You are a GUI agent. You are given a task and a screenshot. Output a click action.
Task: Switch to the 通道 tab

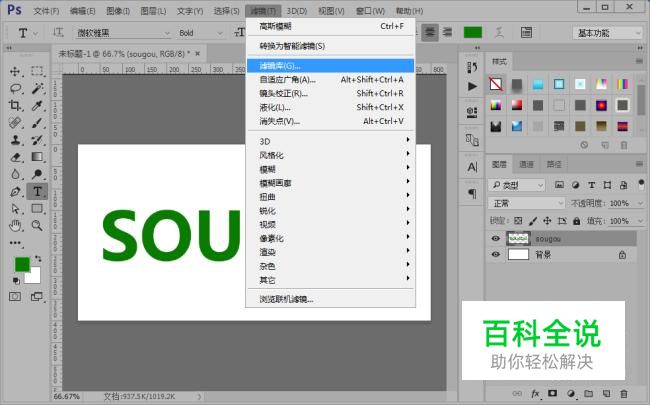coord(526,165)
